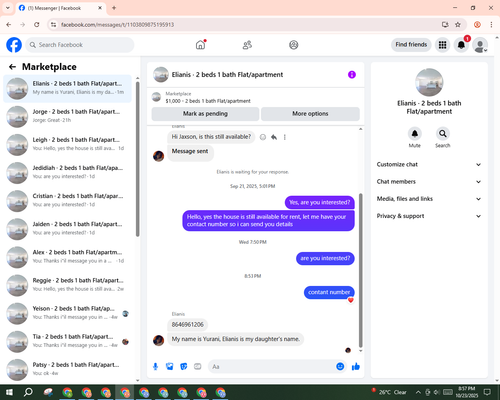The image size is (500, 400).
Task: Open the tab search dropdown in Chrome
Action: coord(8,8)
